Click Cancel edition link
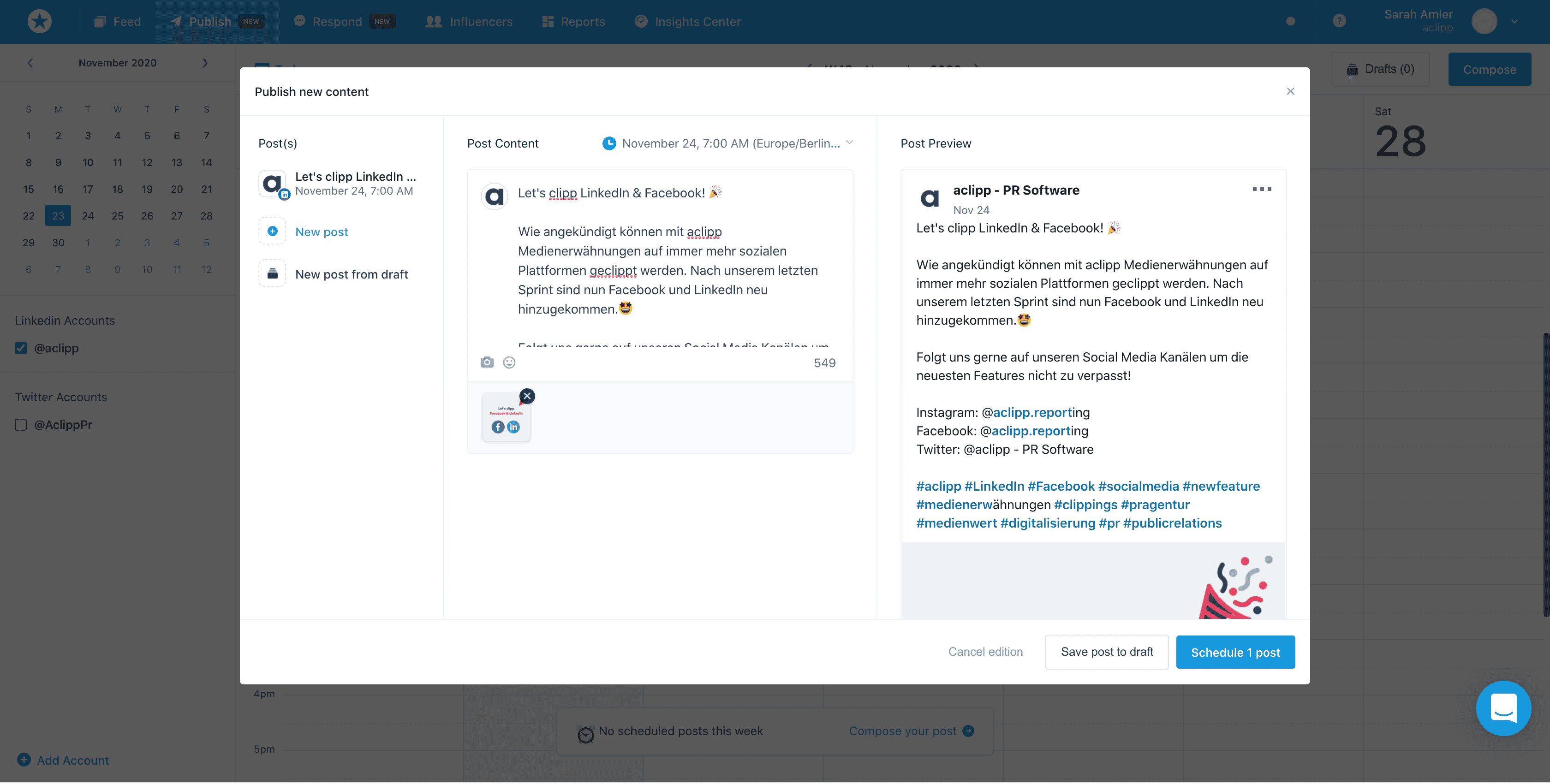 pyautogui.click(x=985, y=652)
